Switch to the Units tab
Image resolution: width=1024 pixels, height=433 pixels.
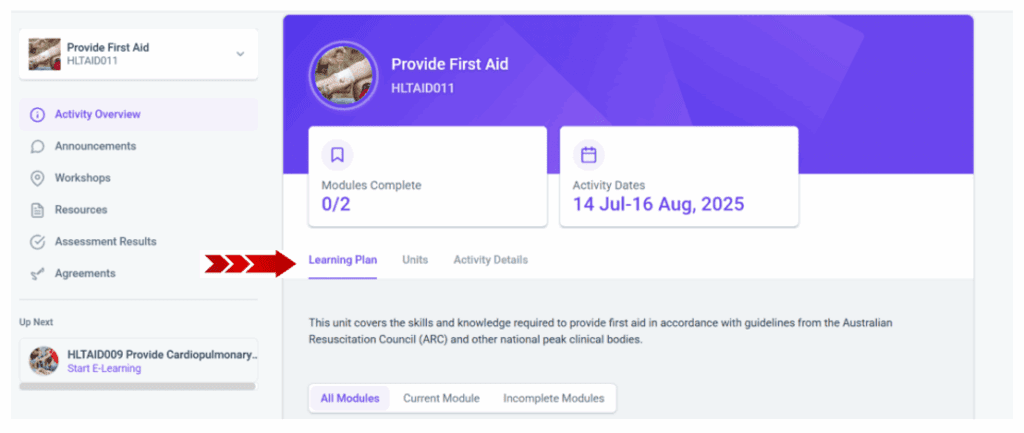point(415,260)
